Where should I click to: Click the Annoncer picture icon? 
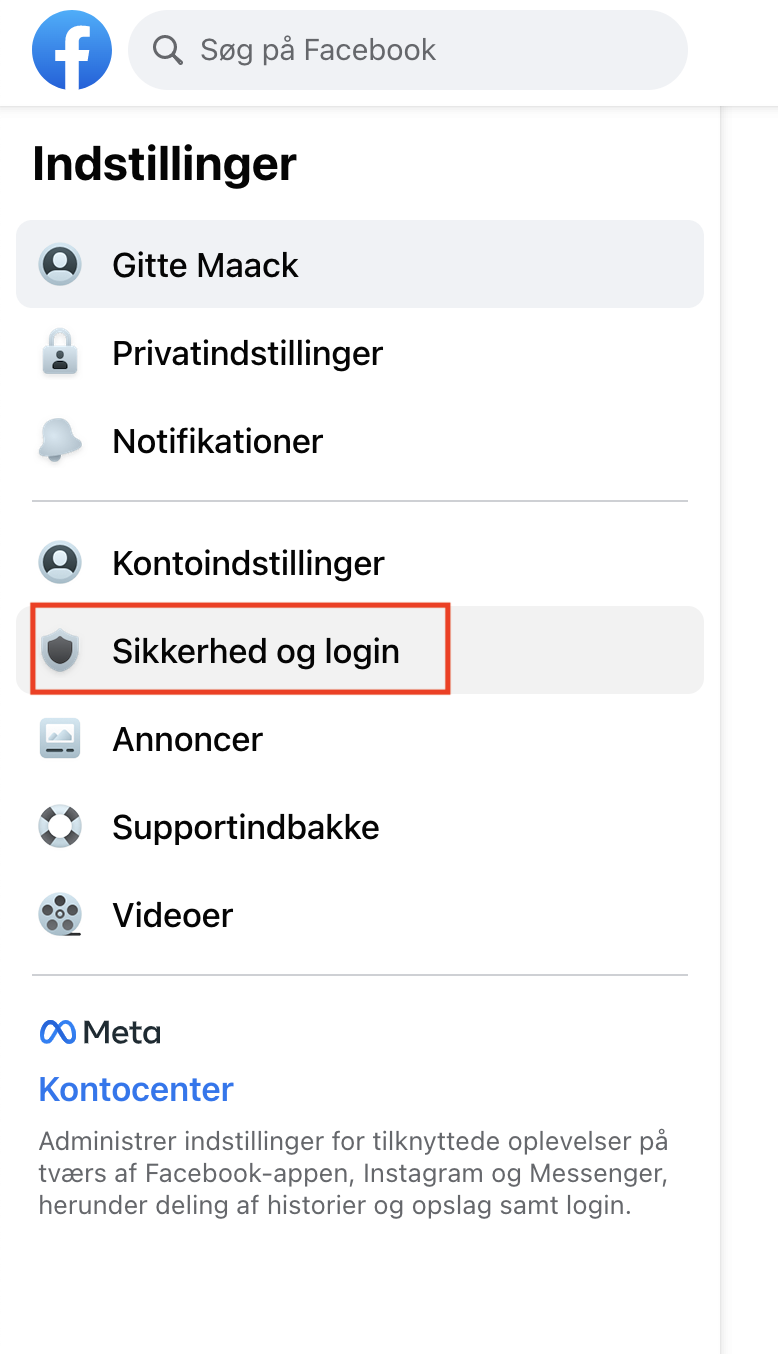(x=60, y=739)
